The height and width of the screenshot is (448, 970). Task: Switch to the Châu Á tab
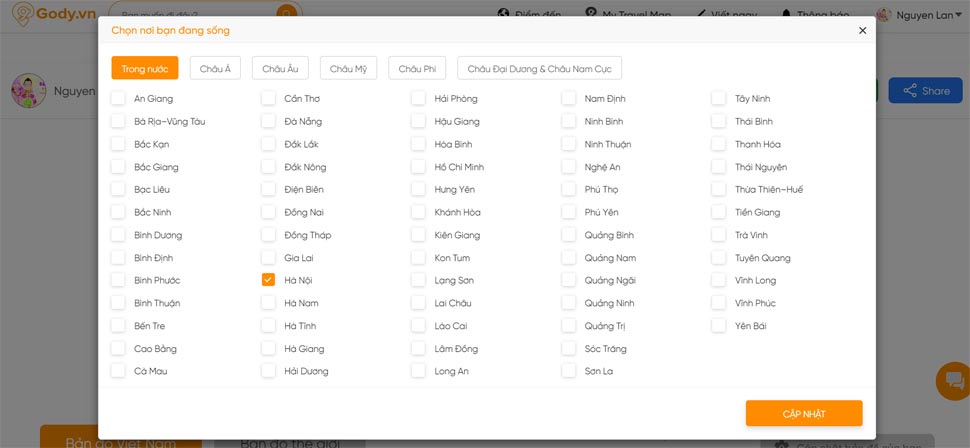(x=215, y=68)
